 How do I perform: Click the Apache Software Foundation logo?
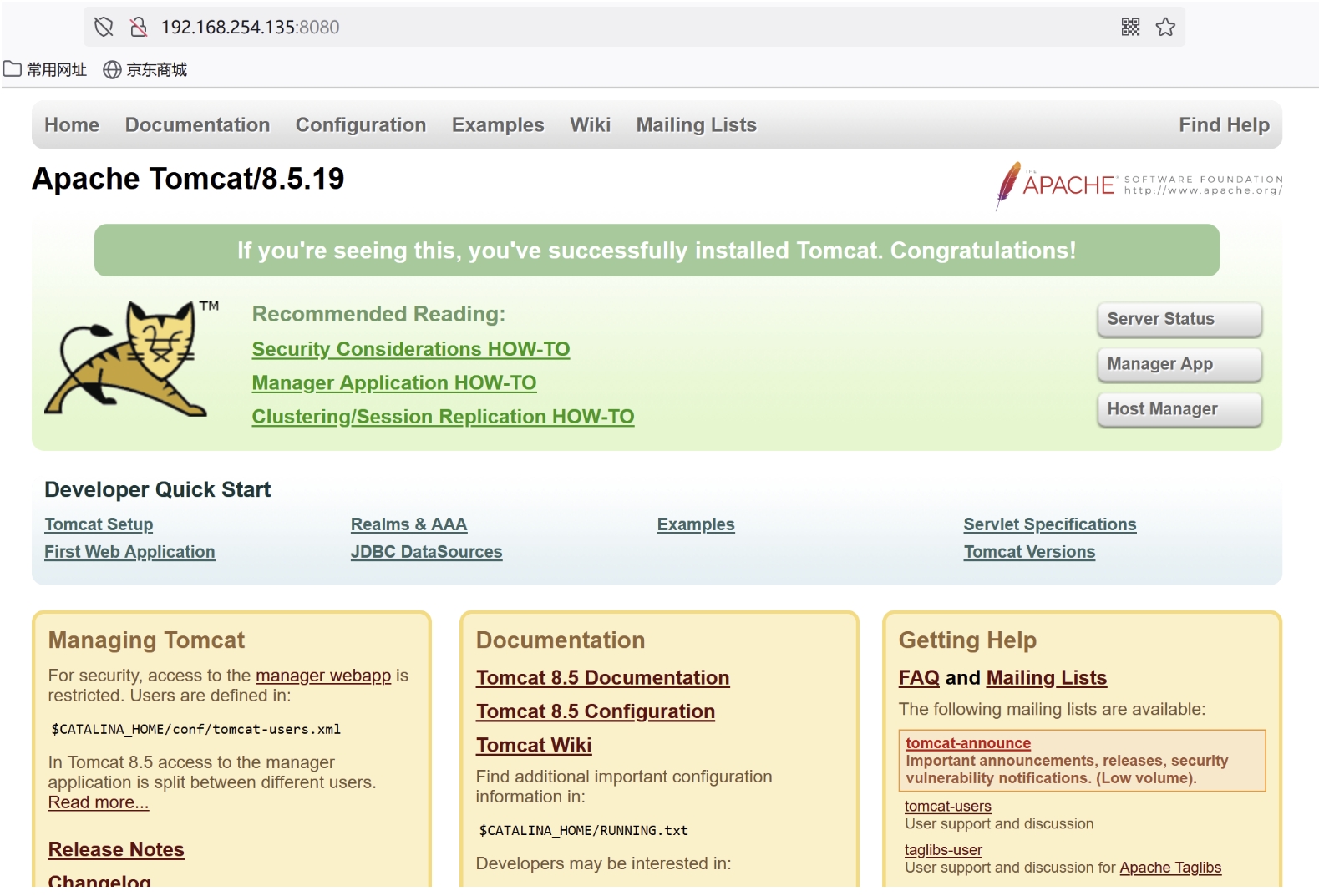[1139, 185]
